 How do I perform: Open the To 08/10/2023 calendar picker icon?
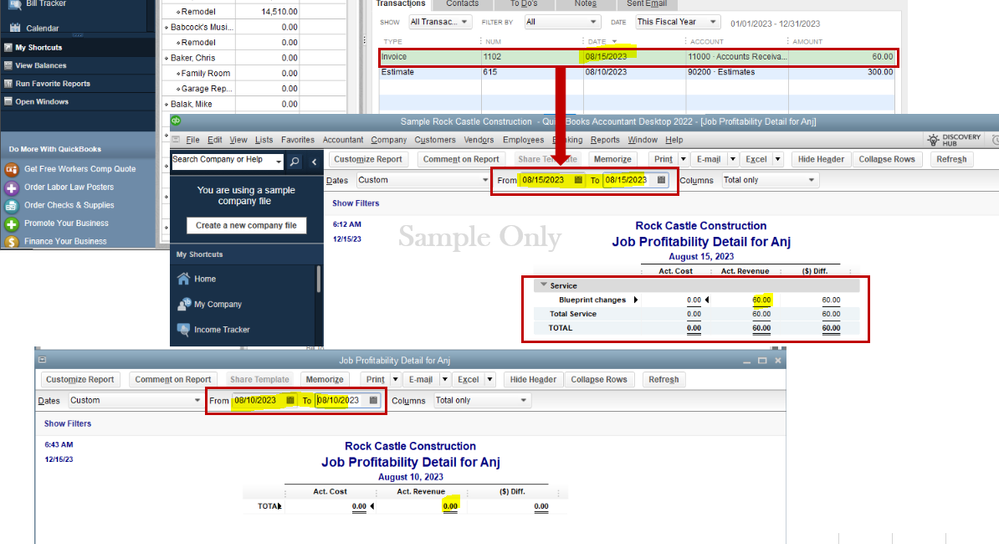(373, 400)
